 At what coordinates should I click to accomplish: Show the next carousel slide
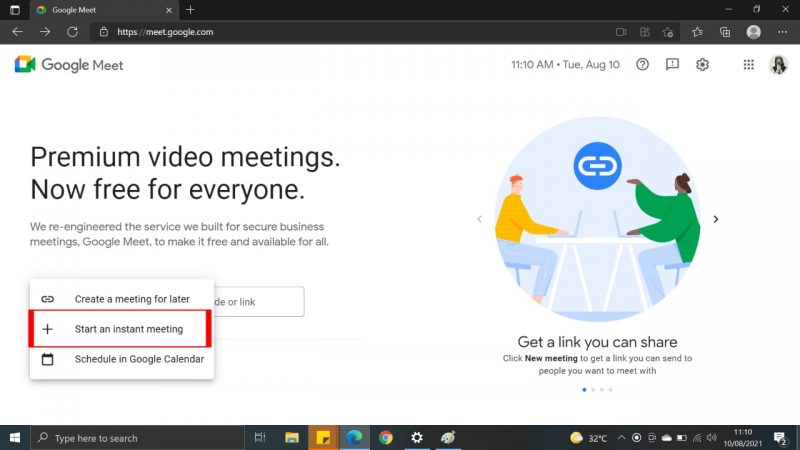click(716, 219)
